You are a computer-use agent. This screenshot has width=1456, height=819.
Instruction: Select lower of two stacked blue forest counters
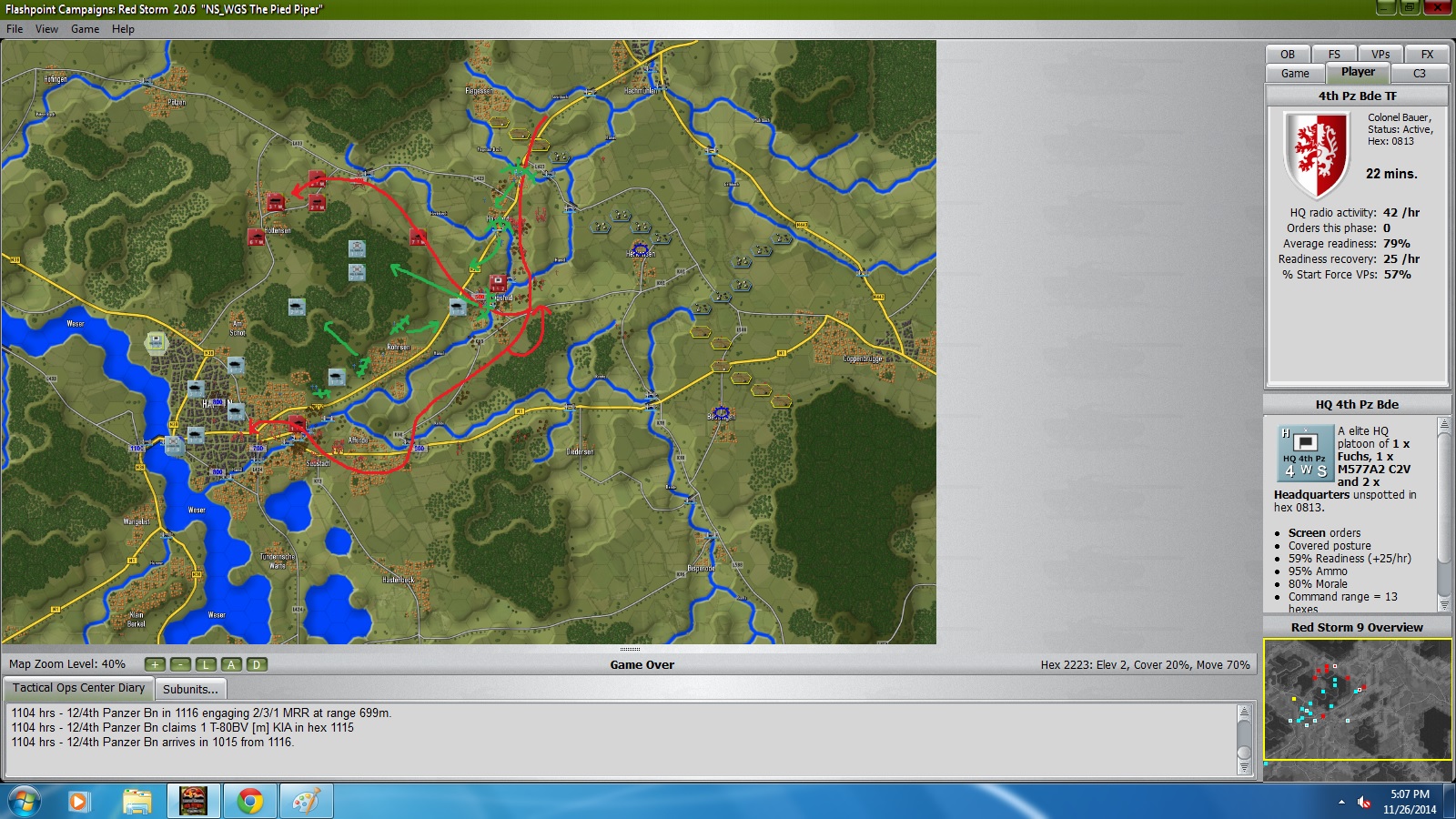[x=357, y=271]
